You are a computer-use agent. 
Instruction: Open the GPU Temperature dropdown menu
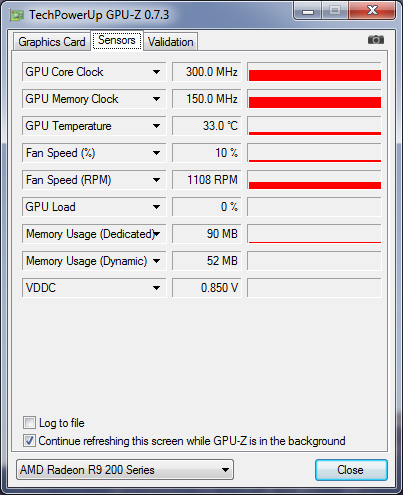(156, 126)
